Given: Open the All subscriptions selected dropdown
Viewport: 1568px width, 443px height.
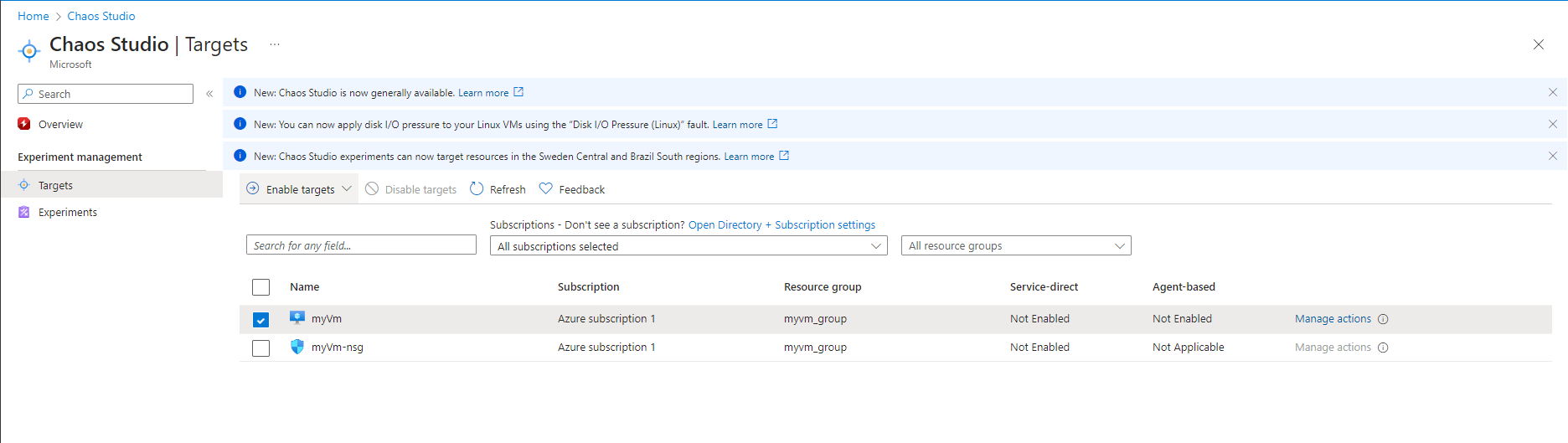Looking at the screenshot, I should 689,246.
